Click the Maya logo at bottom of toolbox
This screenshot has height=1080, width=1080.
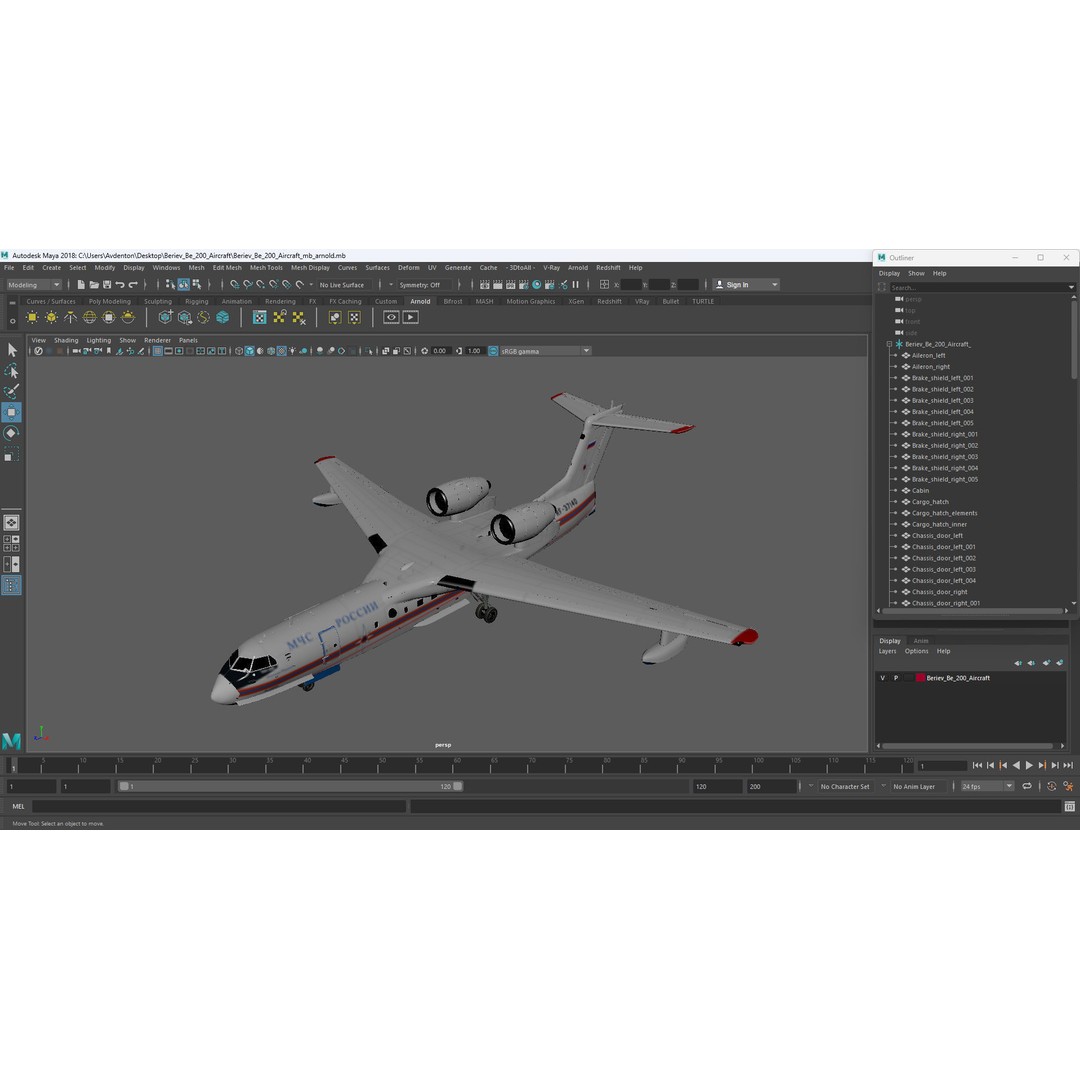11,741
